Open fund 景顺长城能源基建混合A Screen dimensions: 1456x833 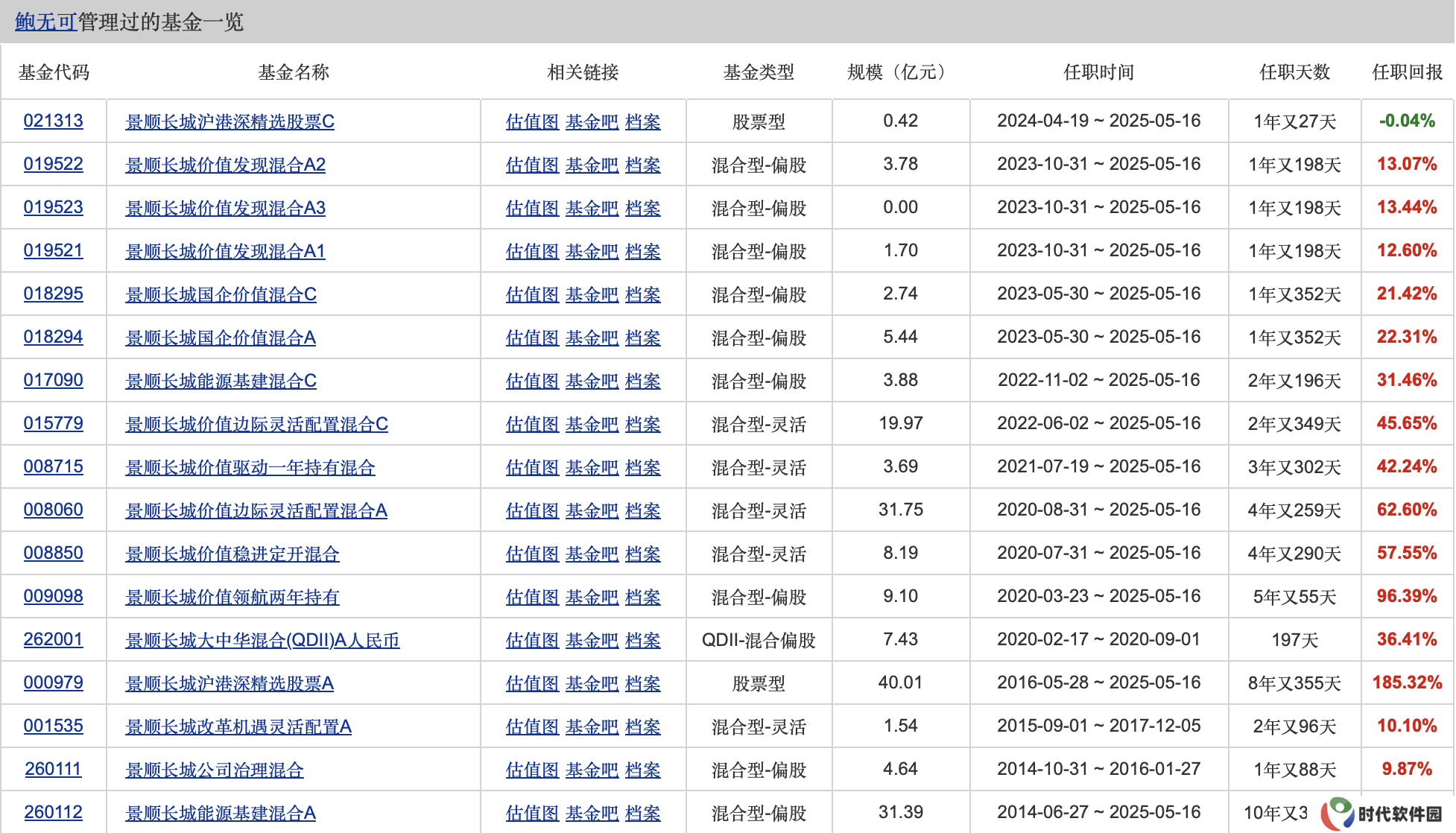221,813
